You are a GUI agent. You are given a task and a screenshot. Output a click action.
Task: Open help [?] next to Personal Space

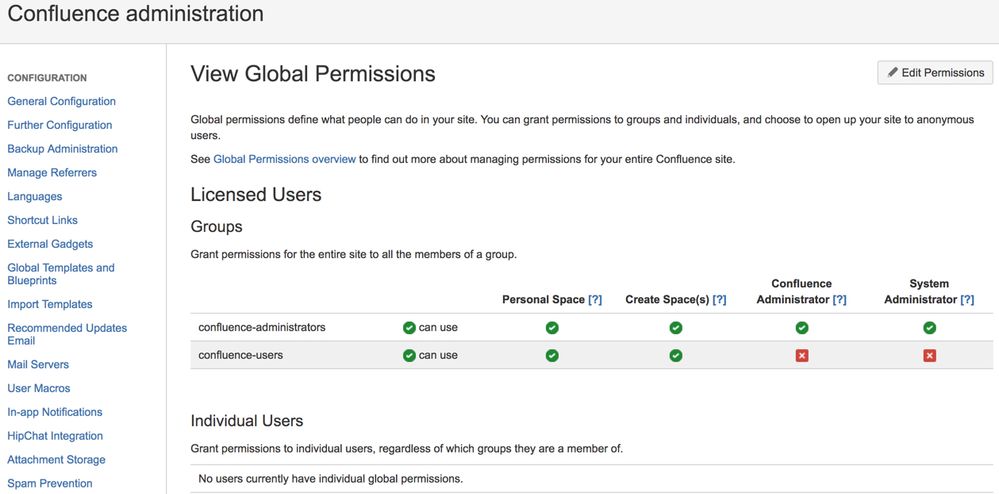pos(595,300)
